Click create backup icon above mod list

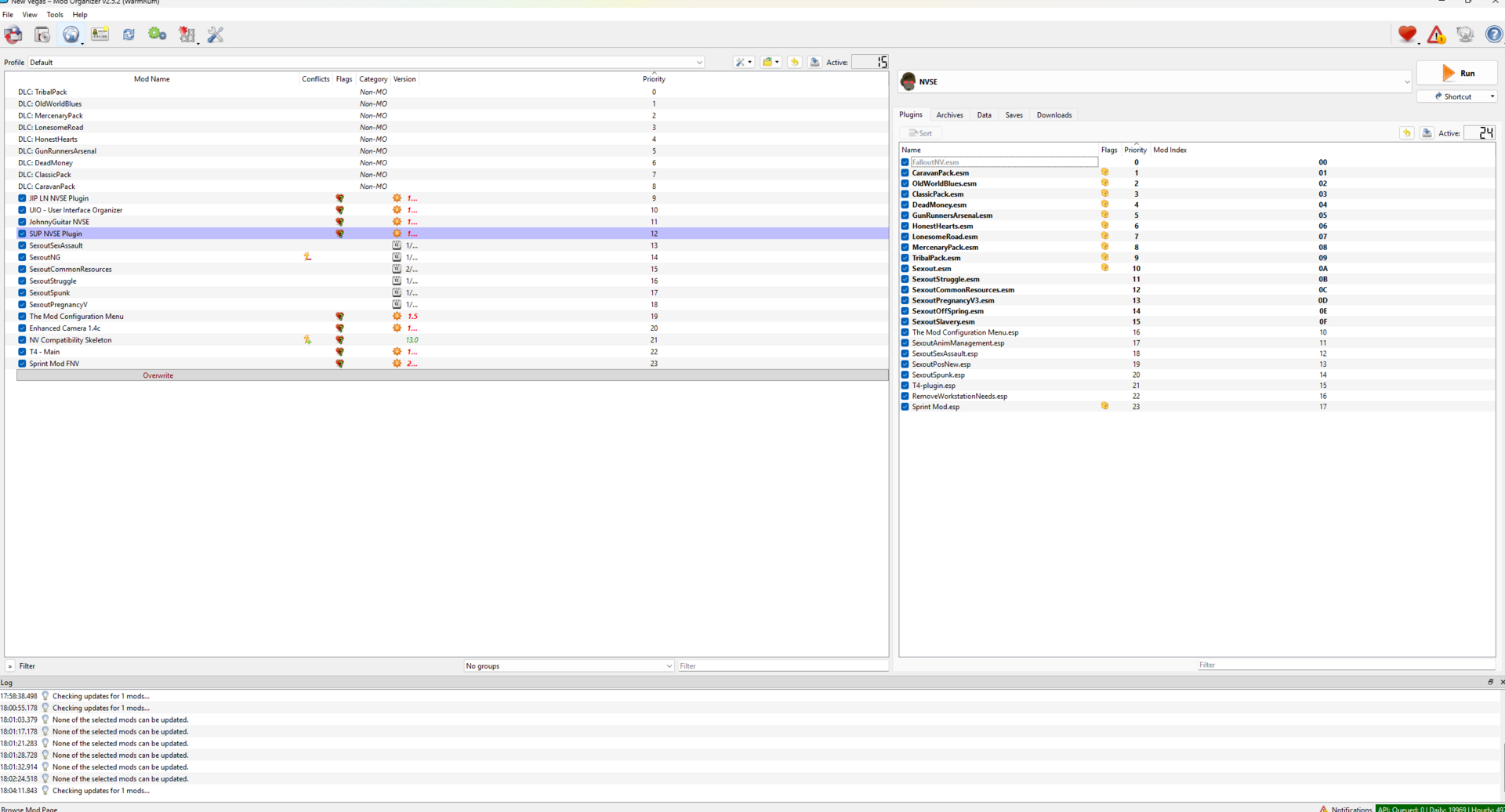click(814, 62)
